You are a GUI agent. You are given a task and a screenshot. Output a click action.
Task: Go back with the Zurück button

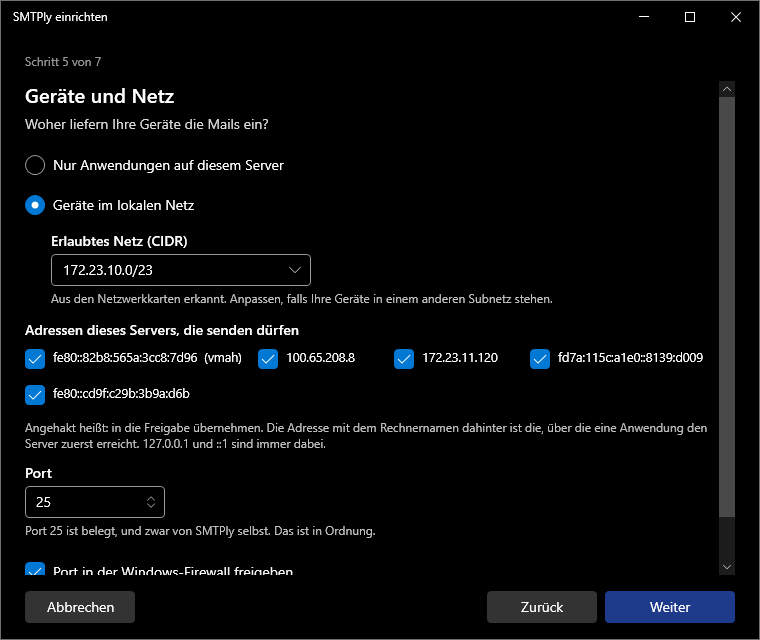tap(542, 607)
